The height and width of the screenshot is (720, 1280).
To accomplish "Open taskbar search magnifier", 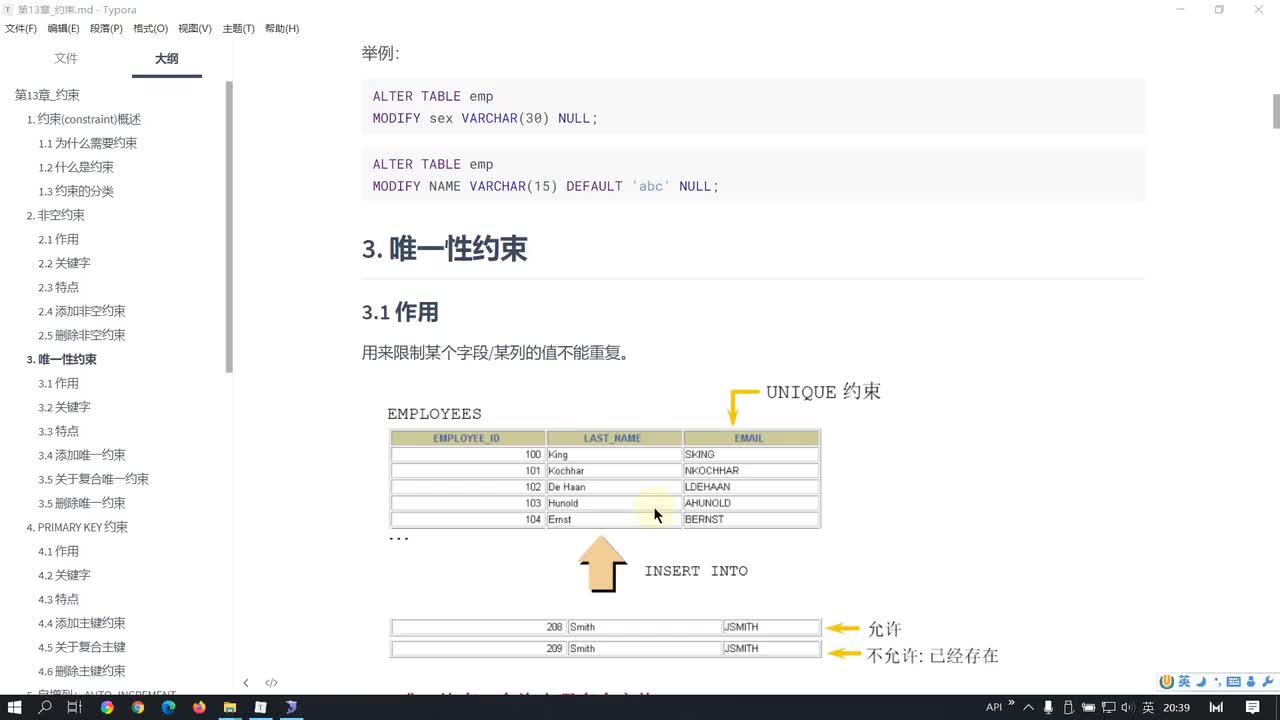I will coord(45,707).
